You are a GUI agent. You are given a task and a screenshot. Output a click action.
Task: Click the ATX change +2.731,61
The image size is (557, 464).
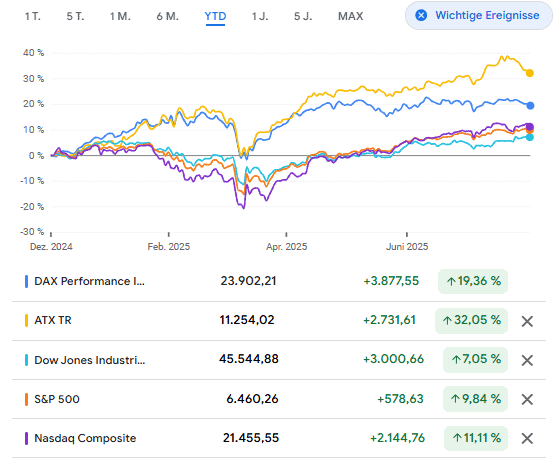click(x=389, y=320)
